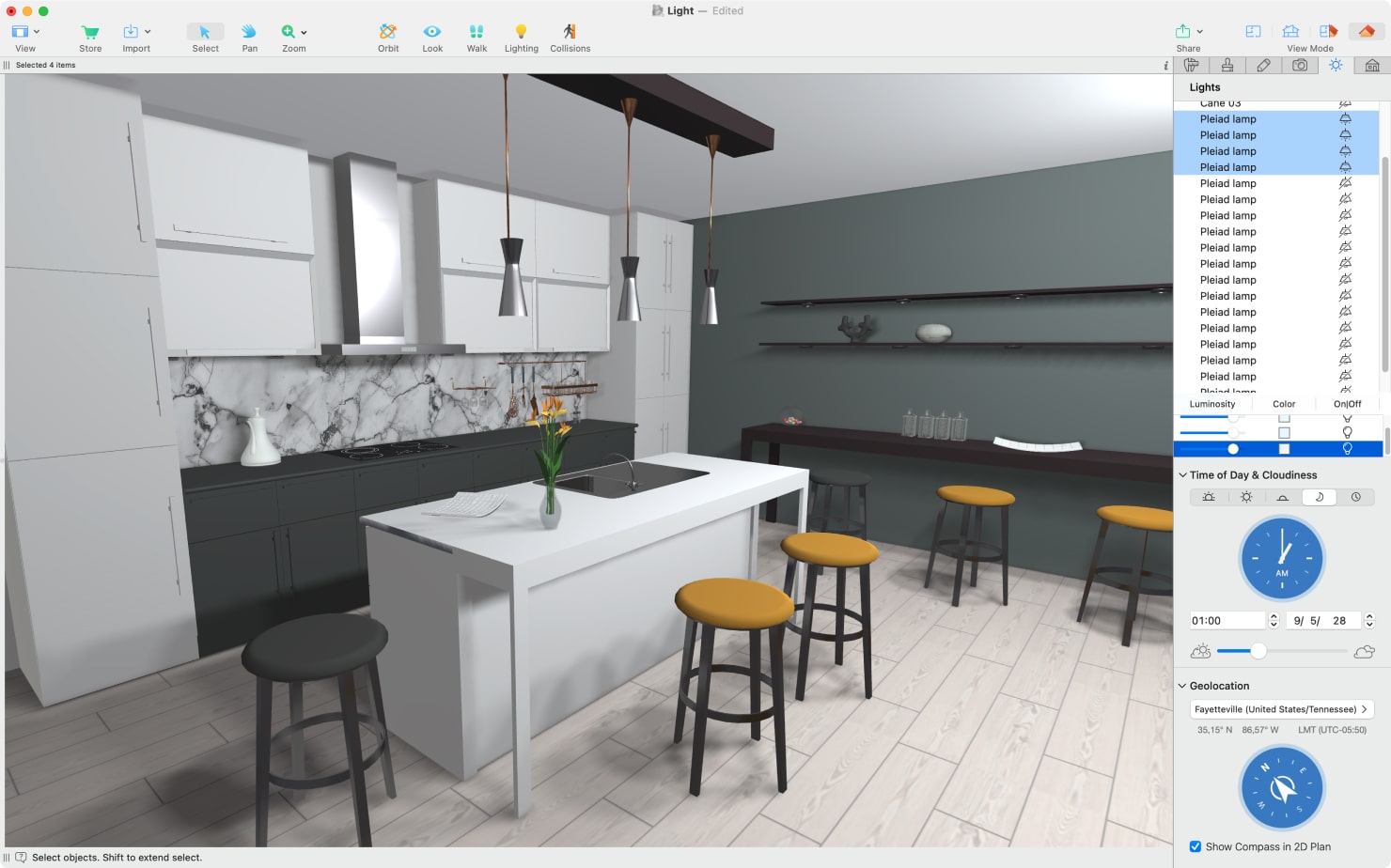
Task: Collapse the Geolocation section
Action: 1182,686
